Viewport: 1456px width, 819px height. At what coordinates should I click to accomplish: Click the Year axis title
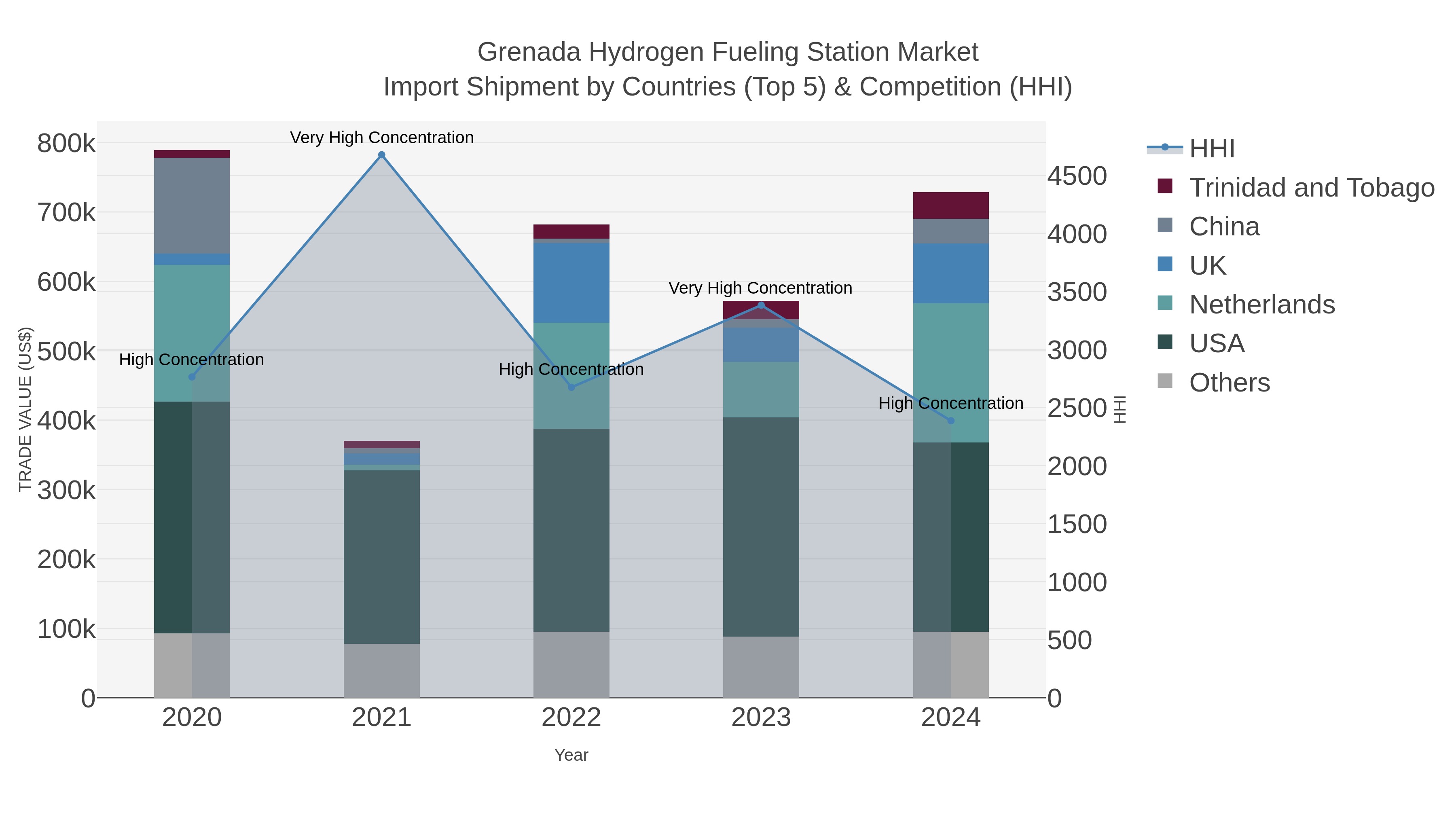pyautogui.click(x=571, y=755)
